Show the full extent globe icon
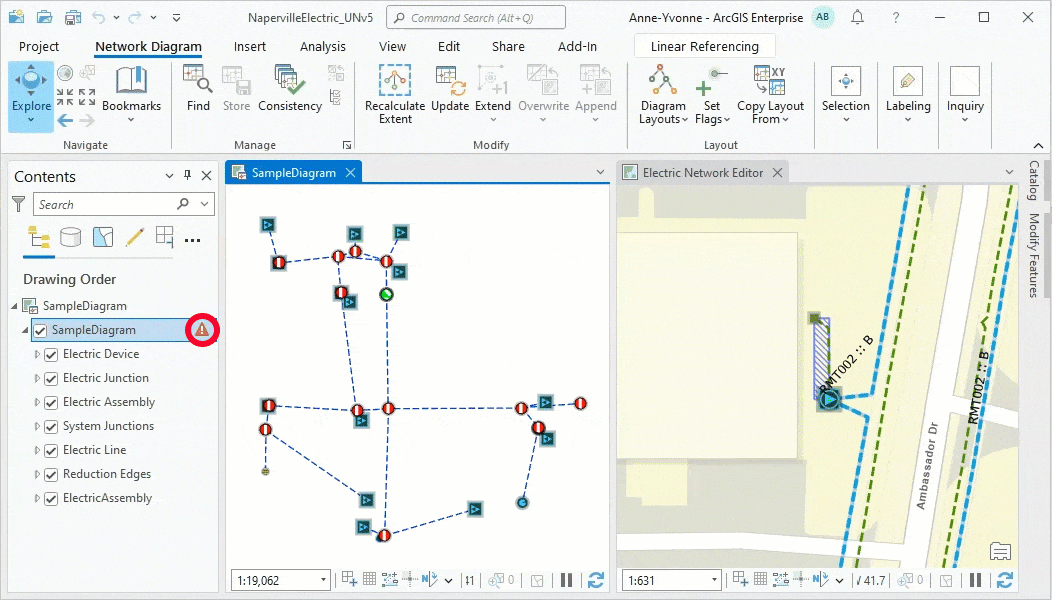Viewport: 1052px width, 600px height. 65,72
